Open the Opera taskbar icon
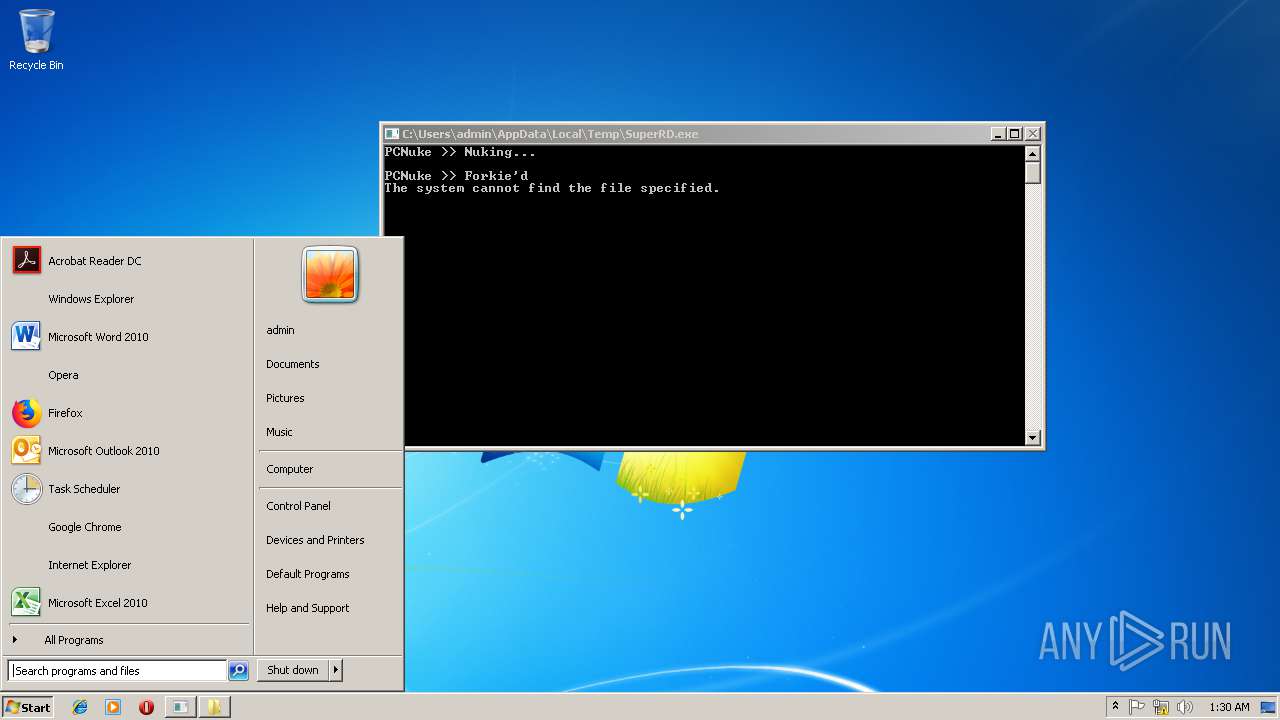This screenshot has width=1280, height=720. (x=146, y=707)
